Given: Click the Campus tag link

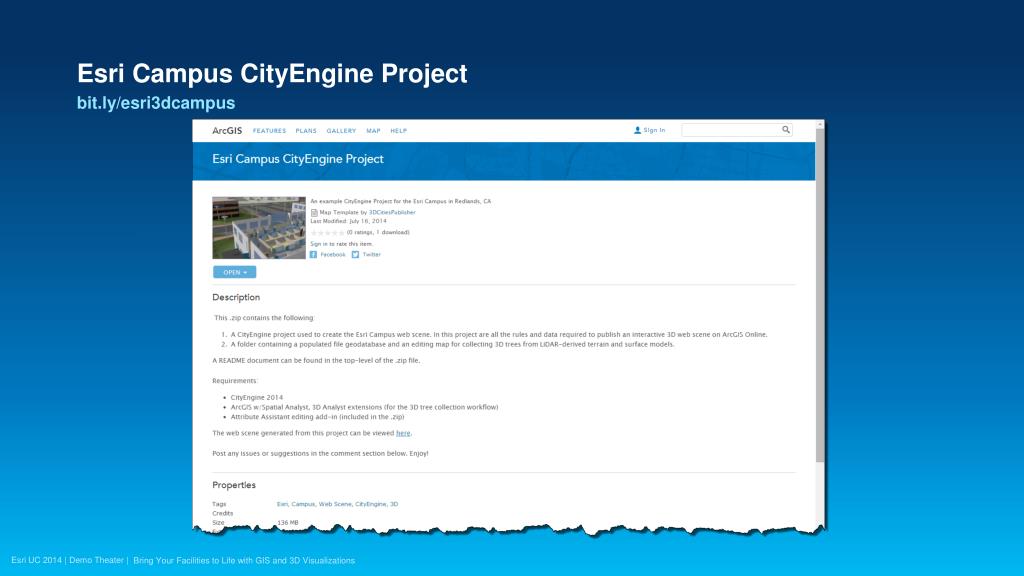Looking at the screenshot, I should click(x=303, y=504).
